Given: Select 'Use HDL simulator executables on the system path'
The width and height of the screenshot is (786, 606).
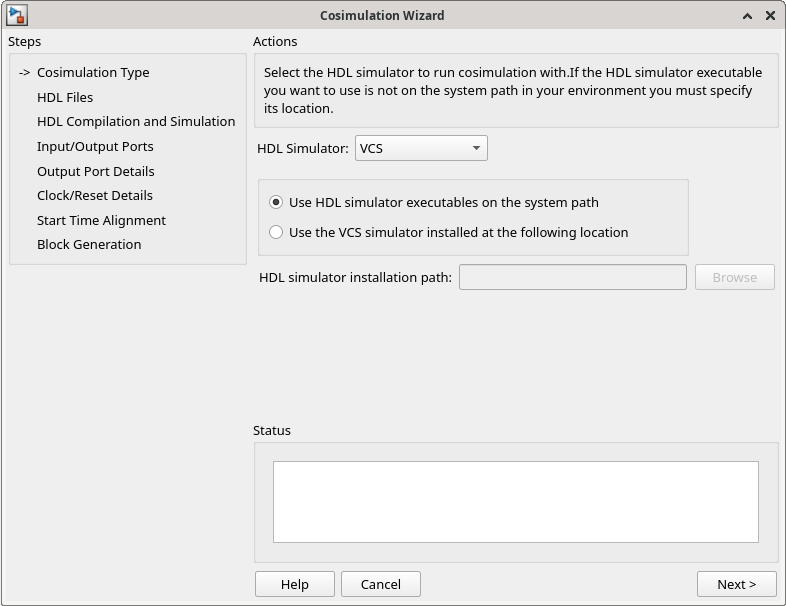Looking at the screenshot, I should click(x=277, y=202).
